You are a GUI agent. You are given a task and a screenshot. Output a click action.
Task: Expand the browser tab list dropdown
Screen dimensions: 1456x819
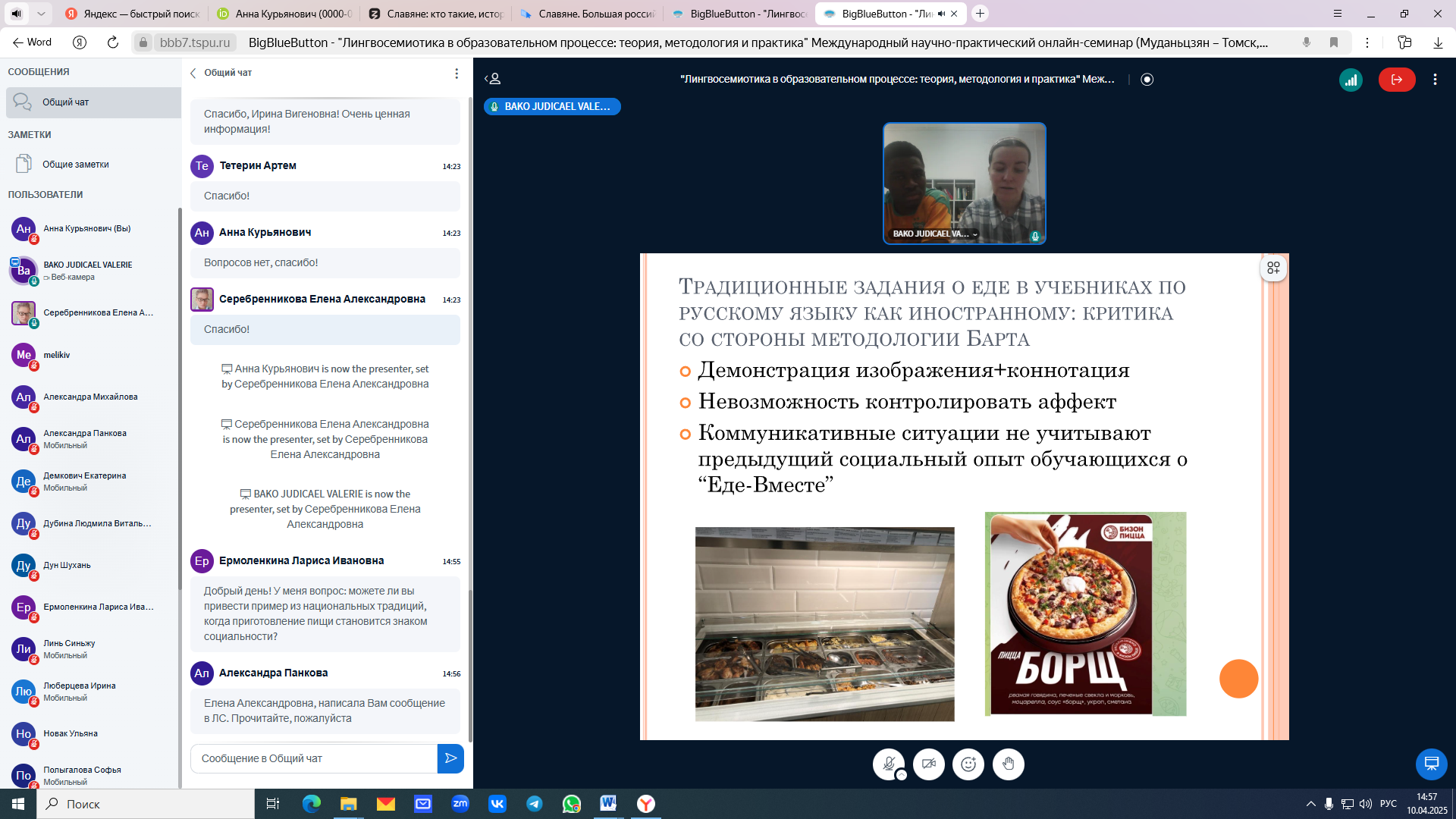(41, 14)
